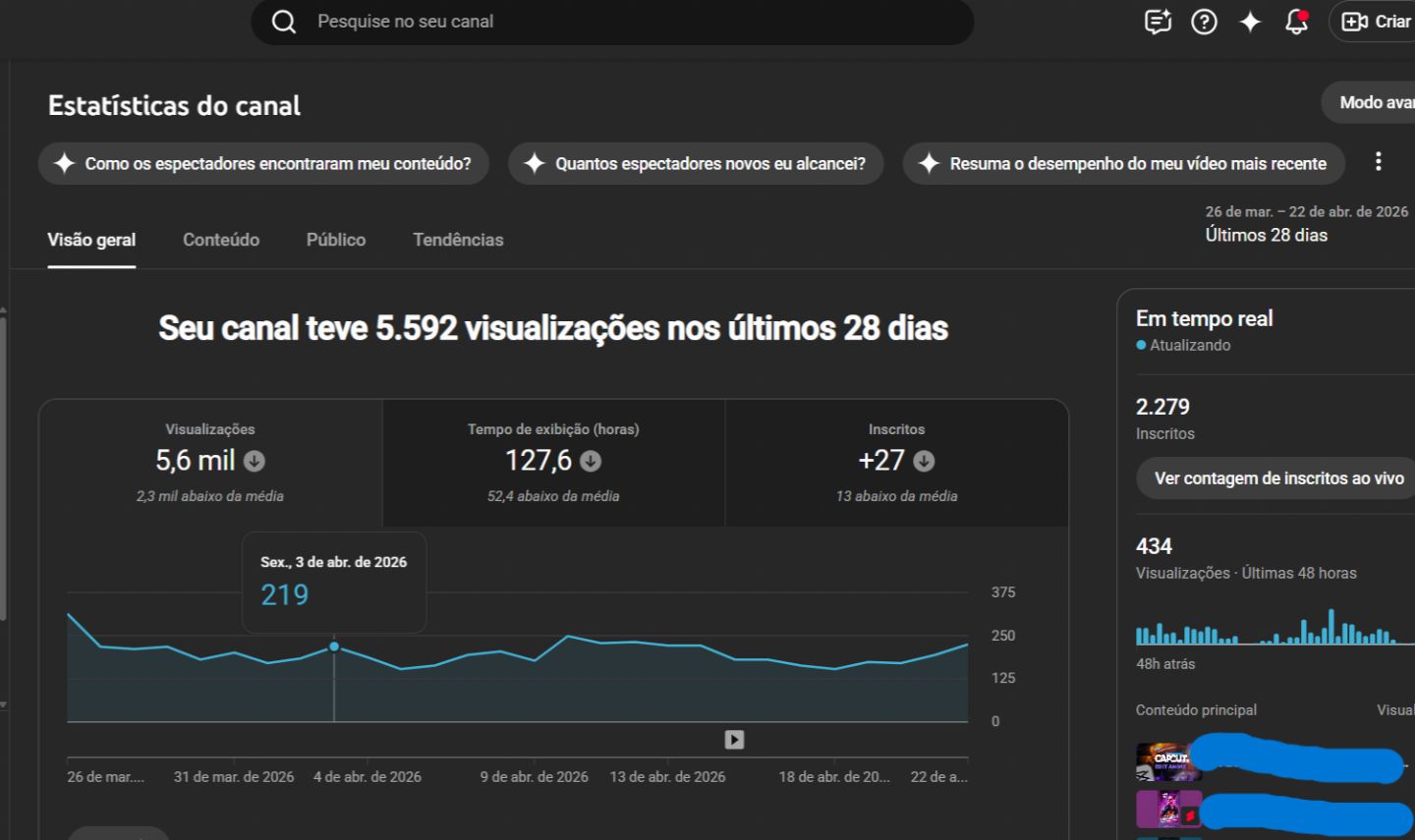The height and width of the screenshot is (840, 1415).
Task: Click the 219 tooltip value
Action: tap(284, 594)
